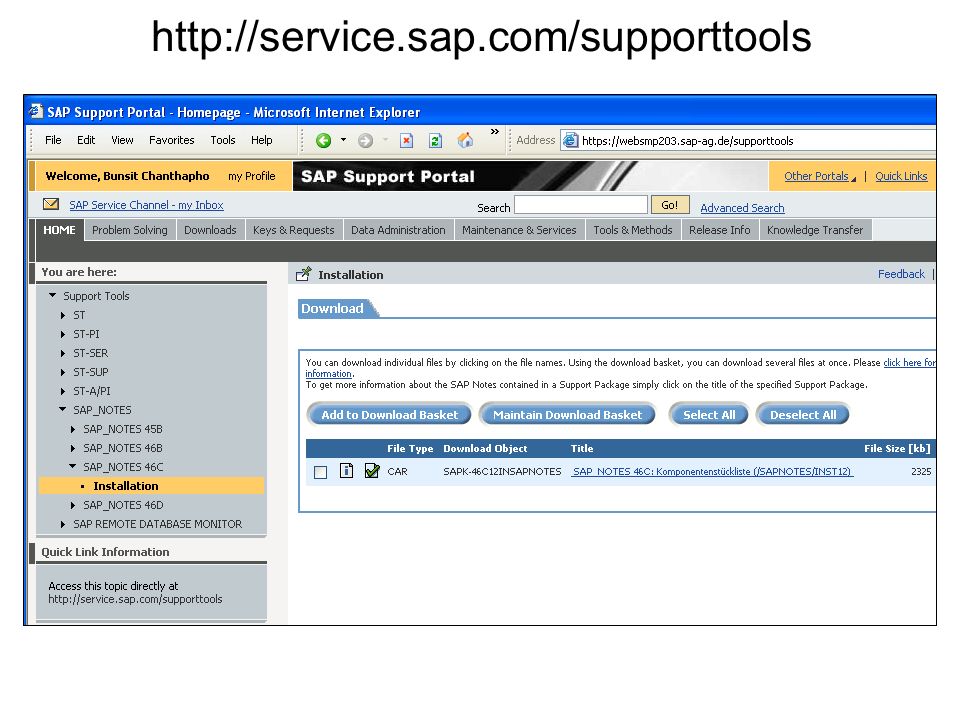Screen dimensions: 960x720
Task: Expand the ST-PI tree node
Action: tap(62, 334)
